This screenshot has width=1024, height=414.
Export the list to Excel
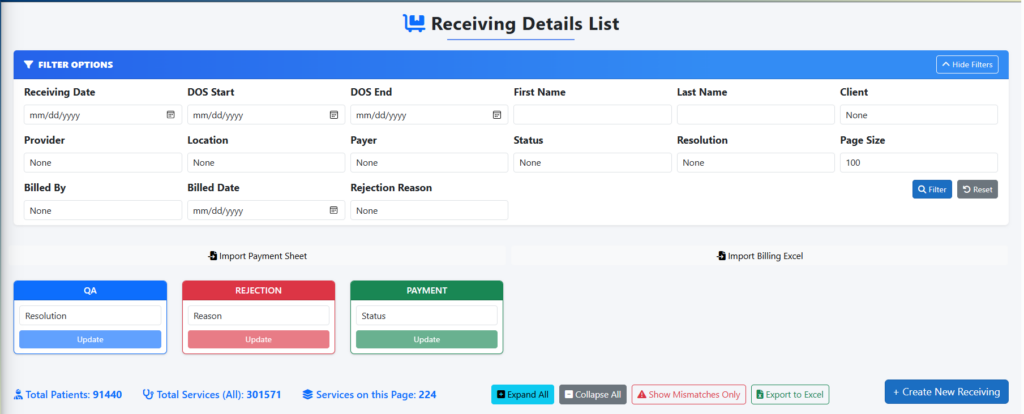point(790,394)
